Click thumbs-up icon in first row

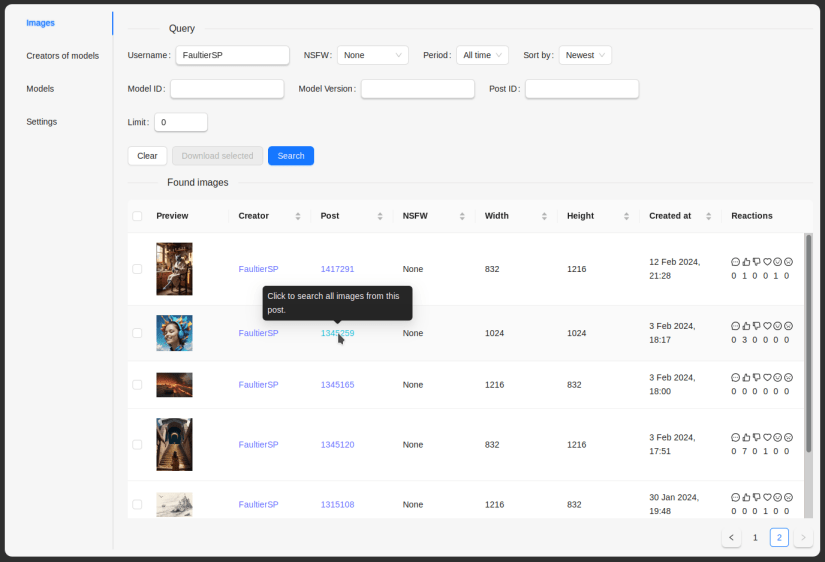click(x=746, y=262)
